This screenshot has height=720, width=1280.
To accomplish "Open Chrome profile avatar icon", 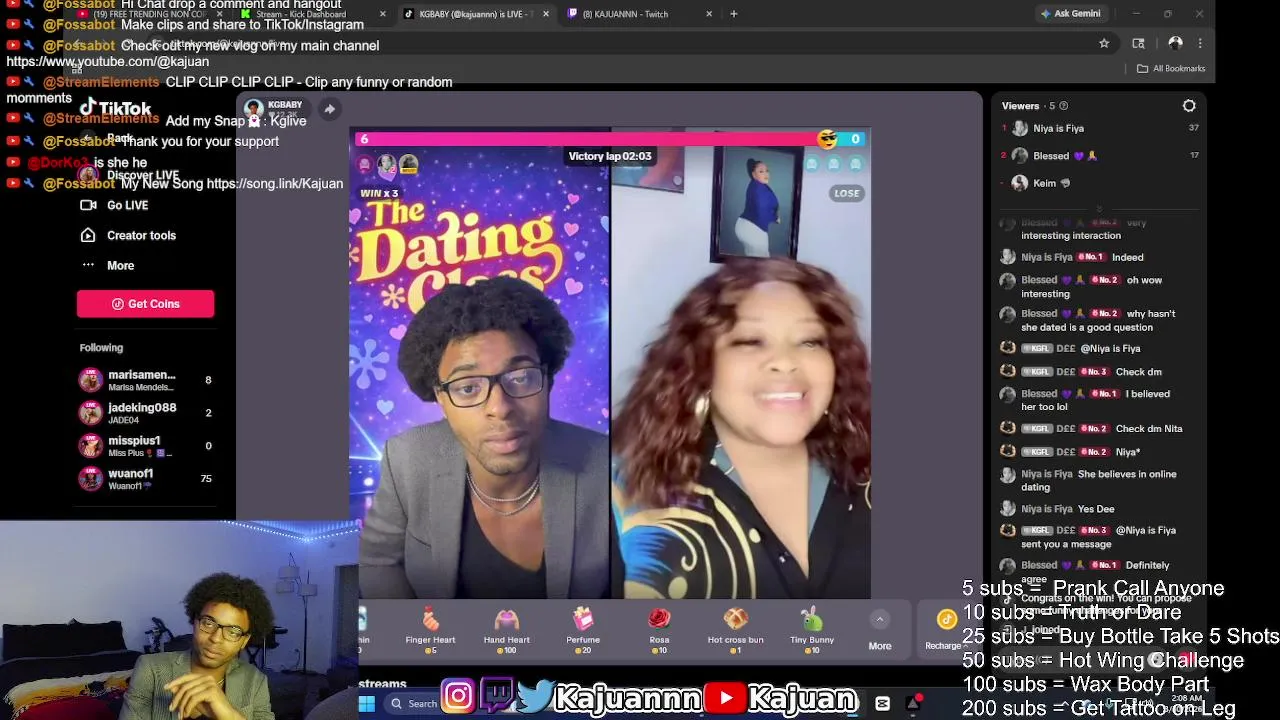I will [x=1175, y=43].
